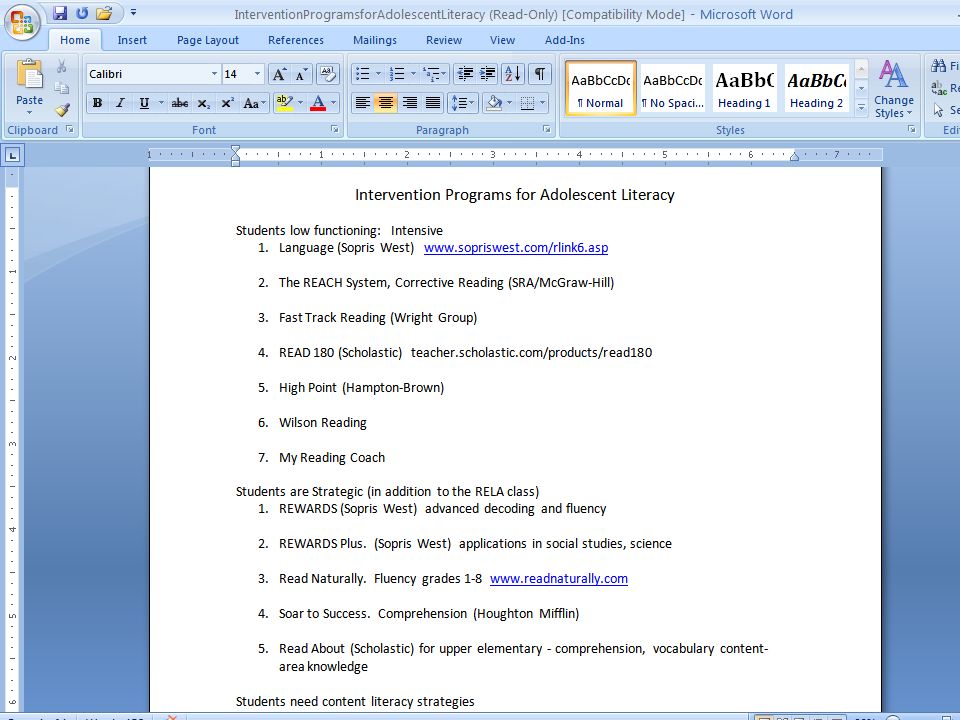
Task: Apply Heading 2 style
Action: click(816, 88)
